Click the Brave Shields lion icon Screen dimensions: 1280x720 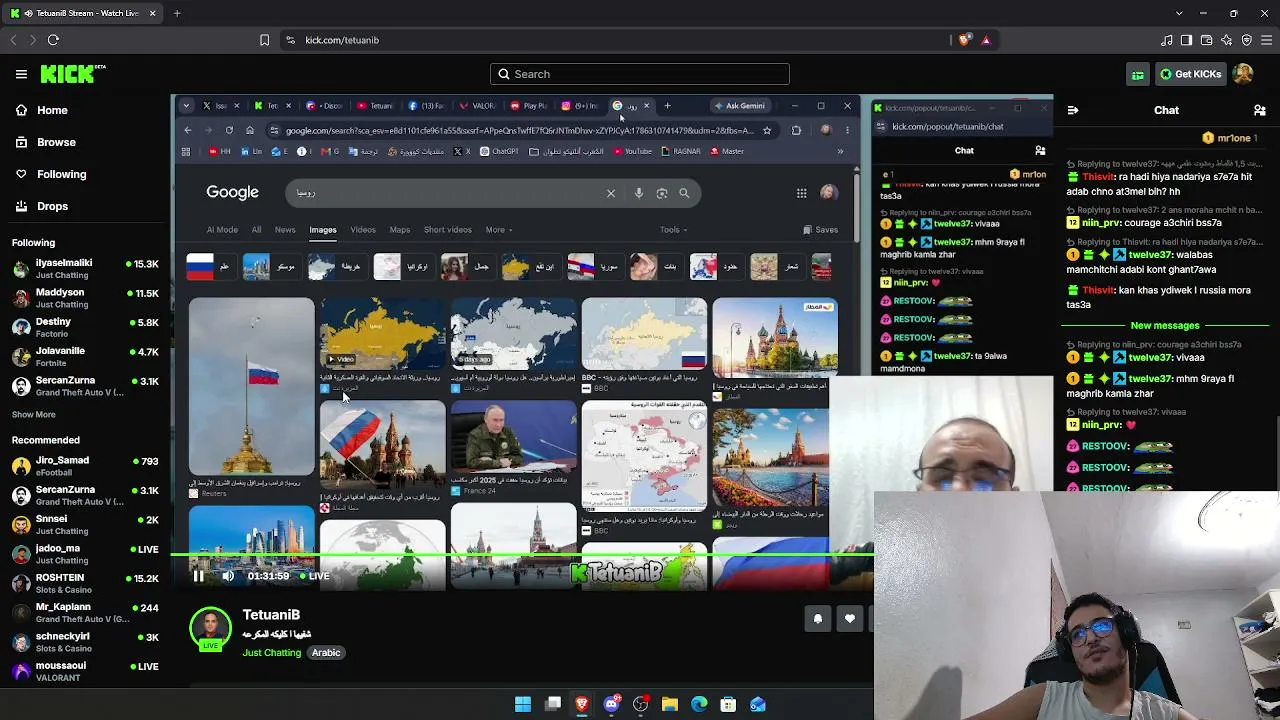click(964, 40)
